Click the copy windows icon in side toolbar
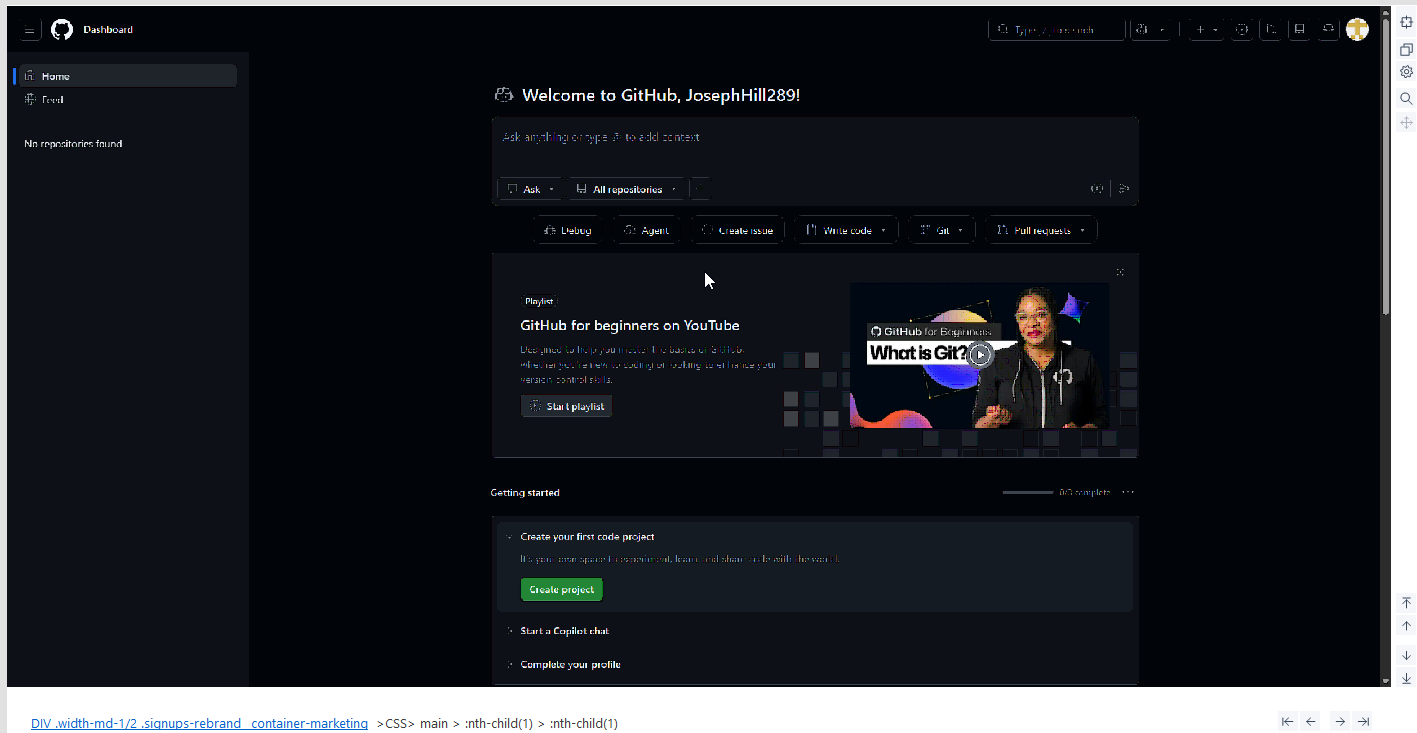Viewport: 1417px width, 733px height. point(1406,49)
